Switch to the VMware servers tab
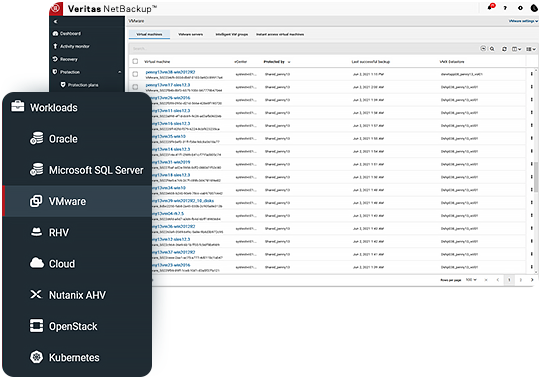 tap(190, 34)
